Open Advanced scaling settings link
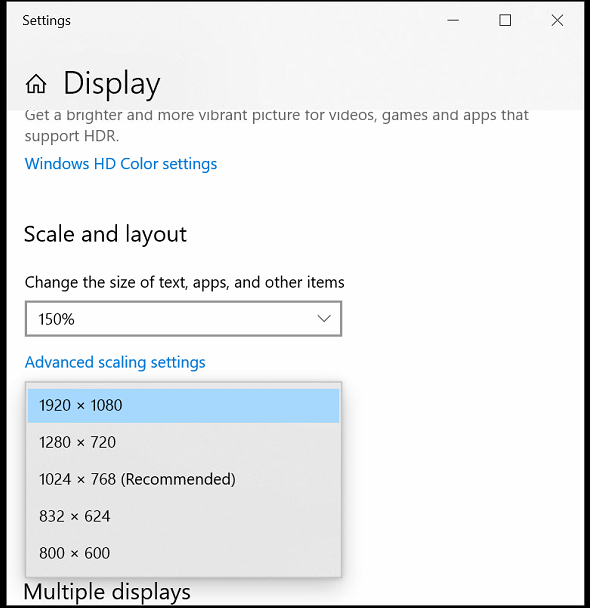The width and height of the screenshot is (590, 608). tap(115, 362)
